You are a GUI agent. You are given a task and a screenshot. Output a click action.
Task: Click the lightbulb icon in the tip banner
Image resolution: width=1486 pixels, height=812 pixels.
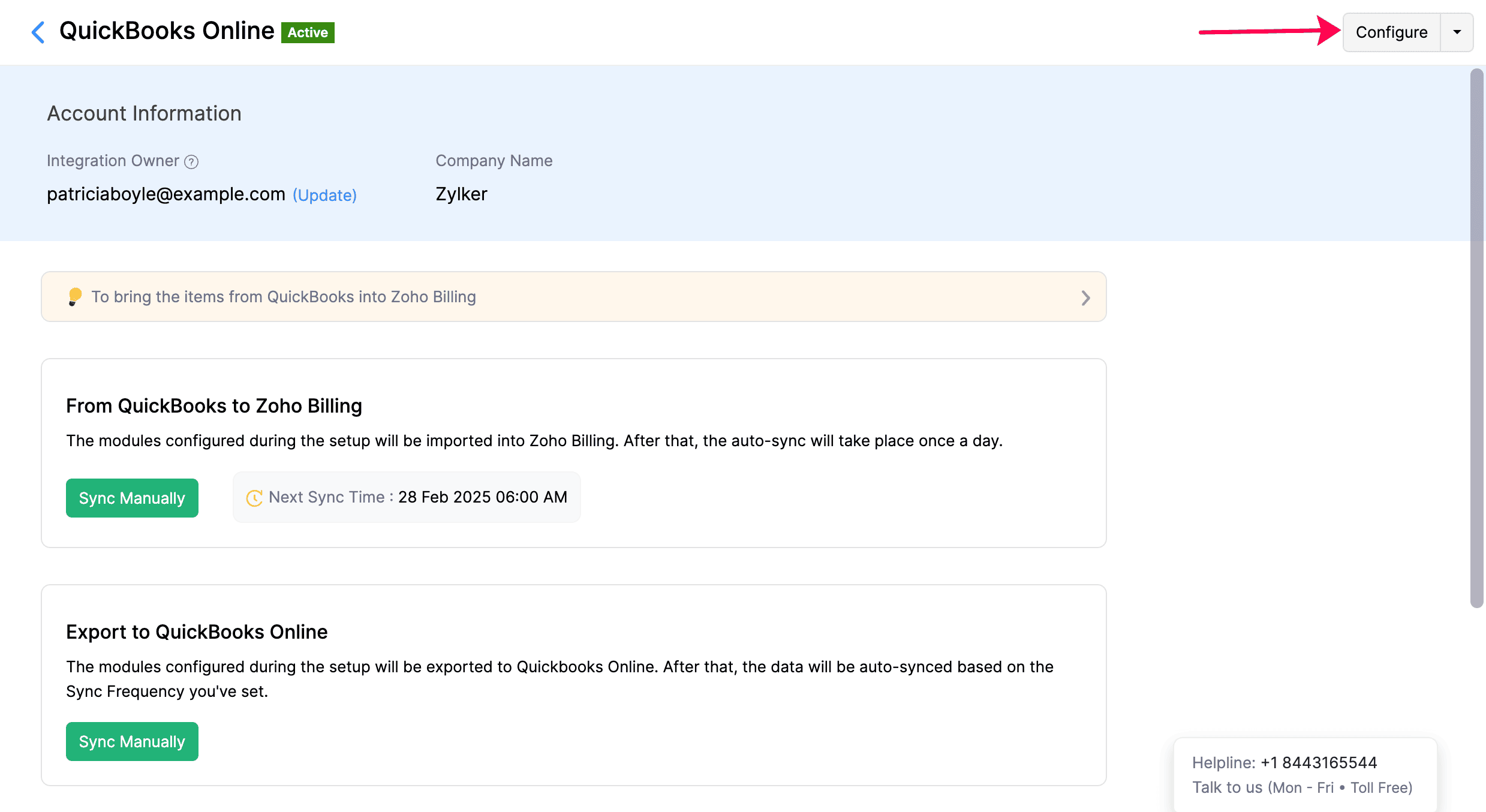[74, 296]
